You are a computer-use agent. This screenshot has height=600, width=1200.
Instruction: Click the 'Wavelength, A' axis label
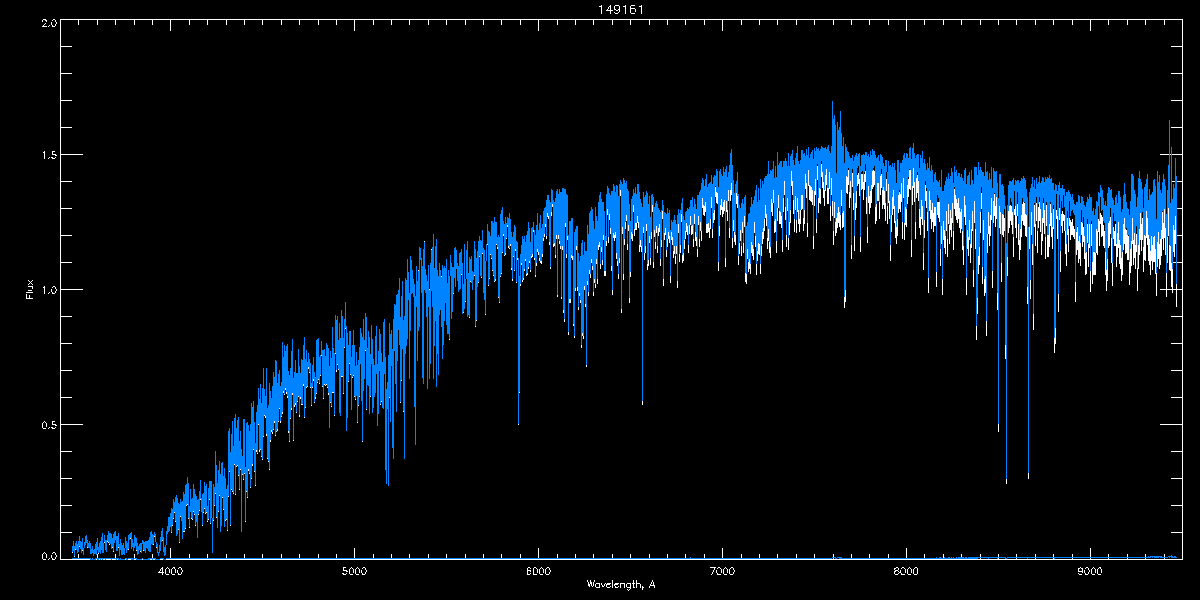(x=620, y=584)
